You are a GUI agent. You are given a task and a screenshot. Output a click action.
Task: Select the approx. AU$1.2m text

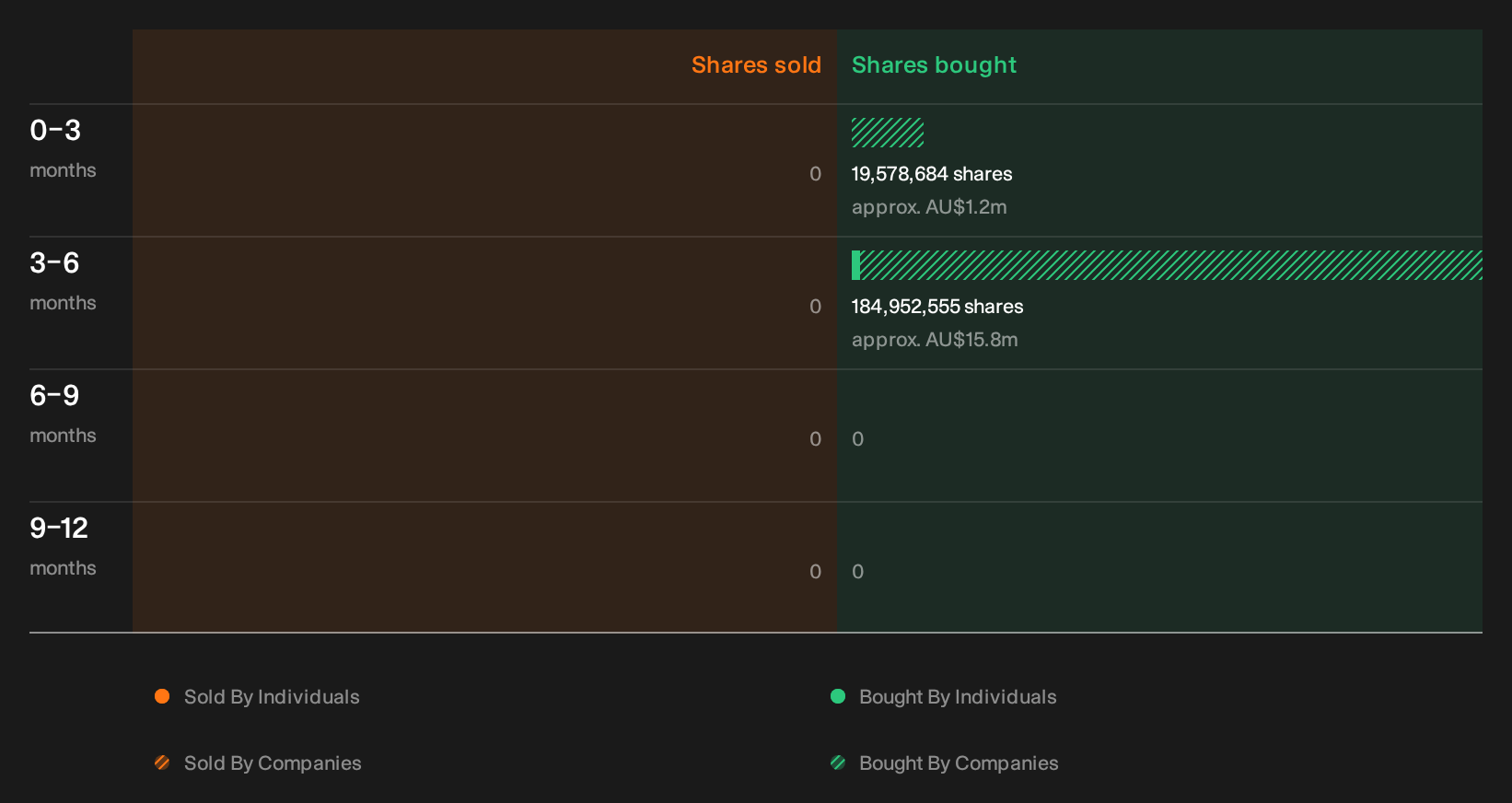click(x=929, y=207)
